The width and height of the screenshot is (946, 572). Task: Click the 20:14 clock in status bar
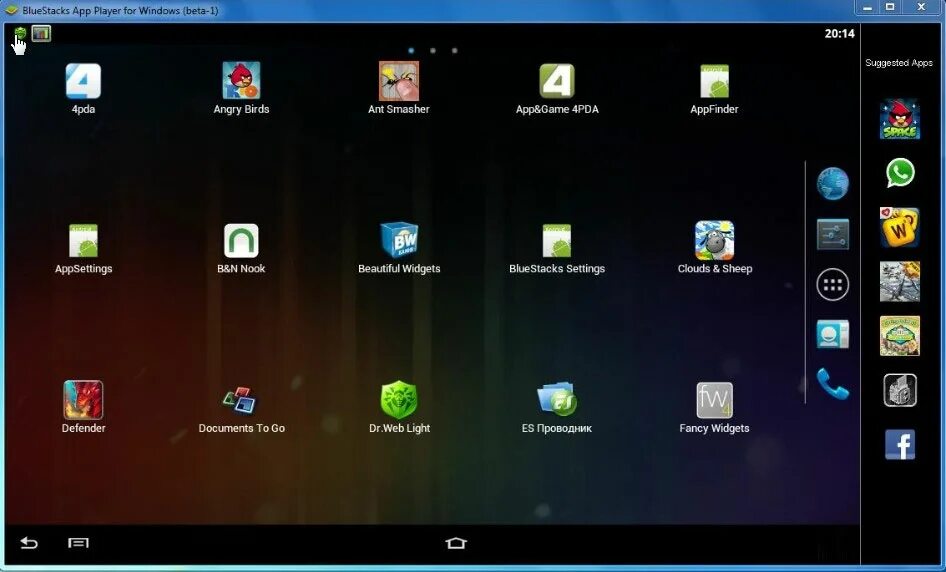(839, 34)
